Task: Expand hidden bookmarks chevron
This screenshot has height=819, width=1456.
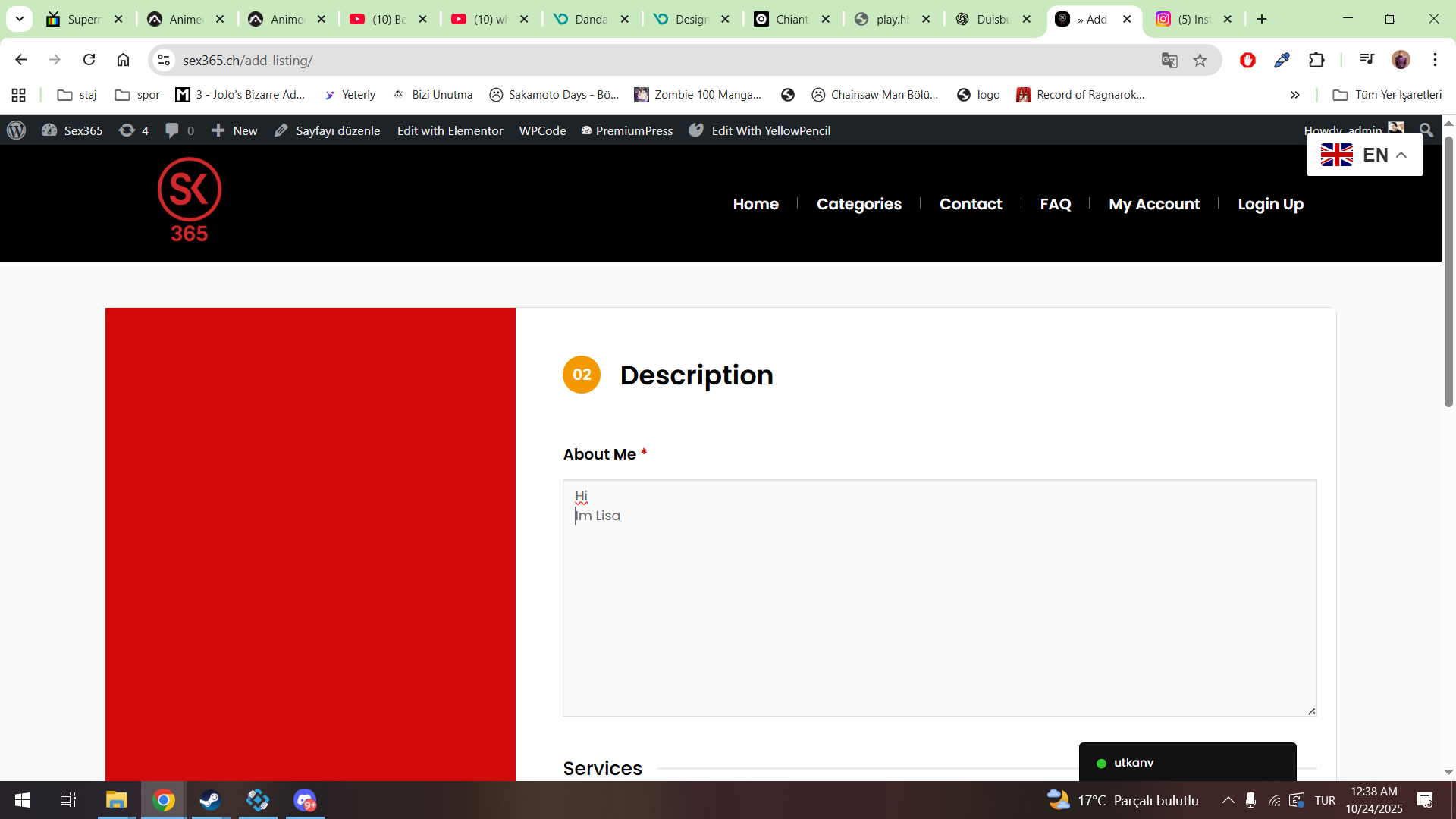Action: 1294,95
